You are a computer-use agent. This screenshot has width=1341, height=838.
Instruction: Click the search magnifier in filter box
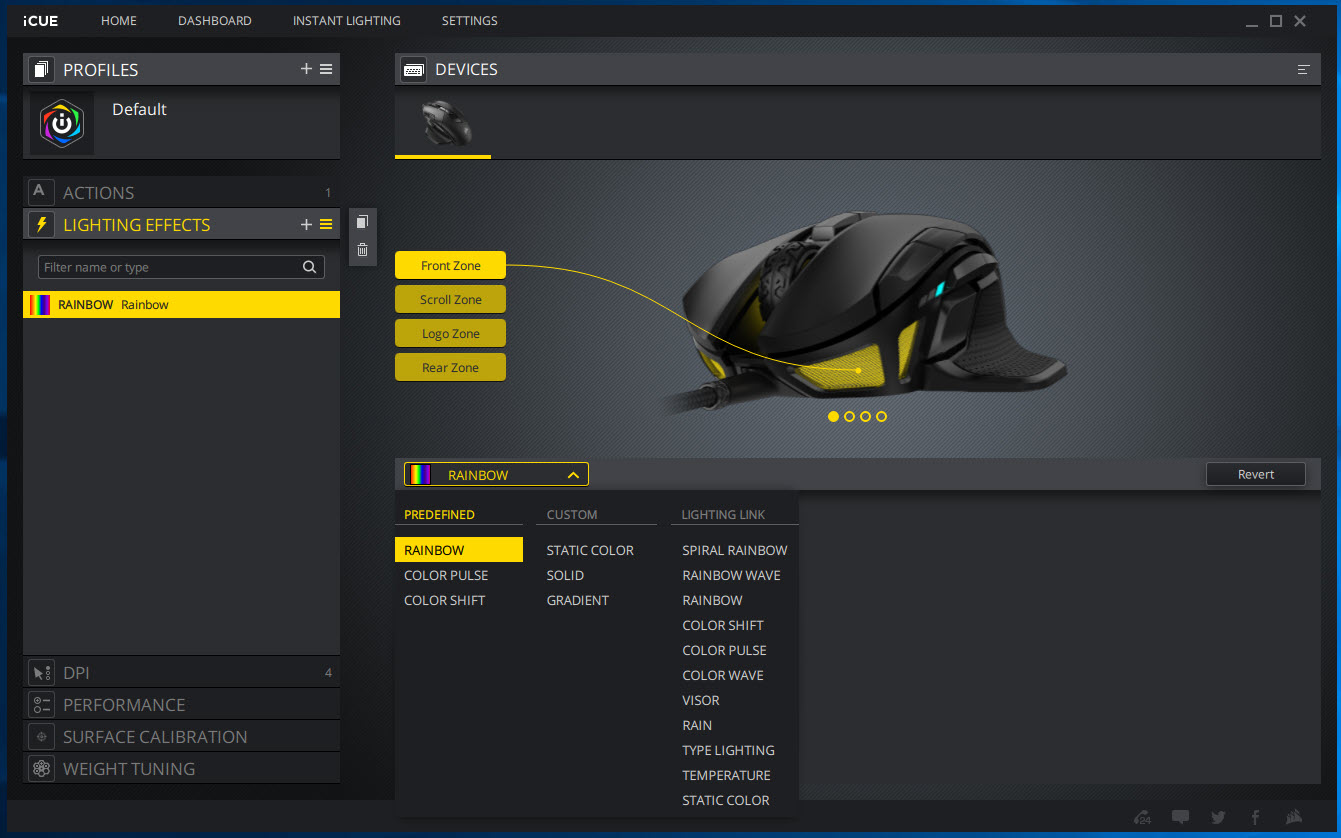coord(310,267)
